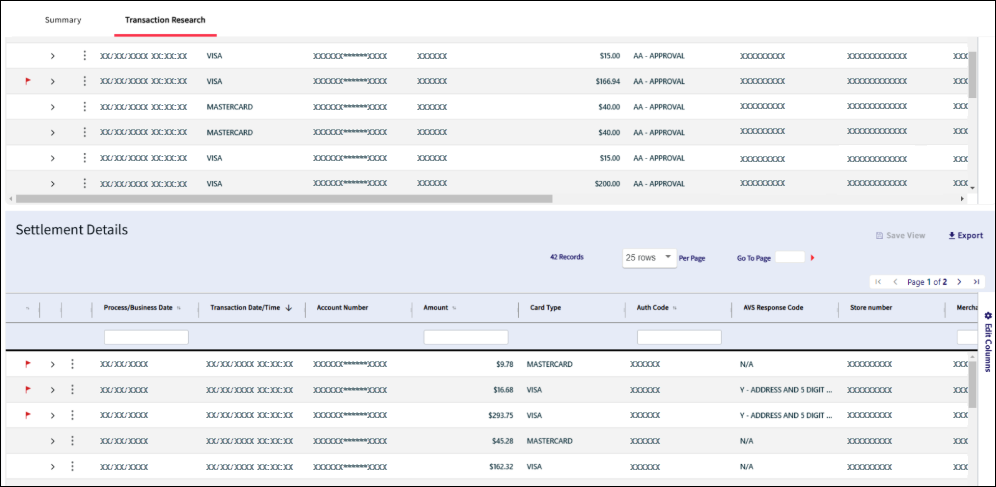Click the upper table's horizontal scrollbar
The height and width of the screenshot is (487, 996).
coord(280,198)
